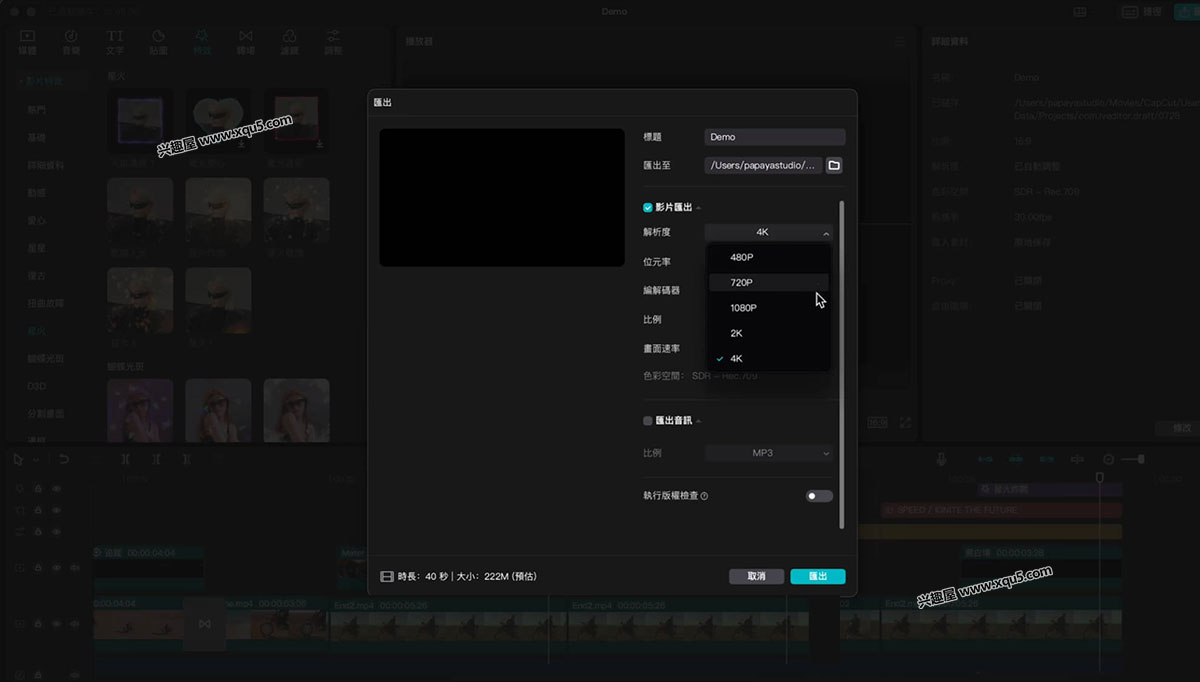Viewport: 1200px width, 682px height.
Task: Toggle eye visibility on the third timeline track
Action: click(x=57, y=531)
